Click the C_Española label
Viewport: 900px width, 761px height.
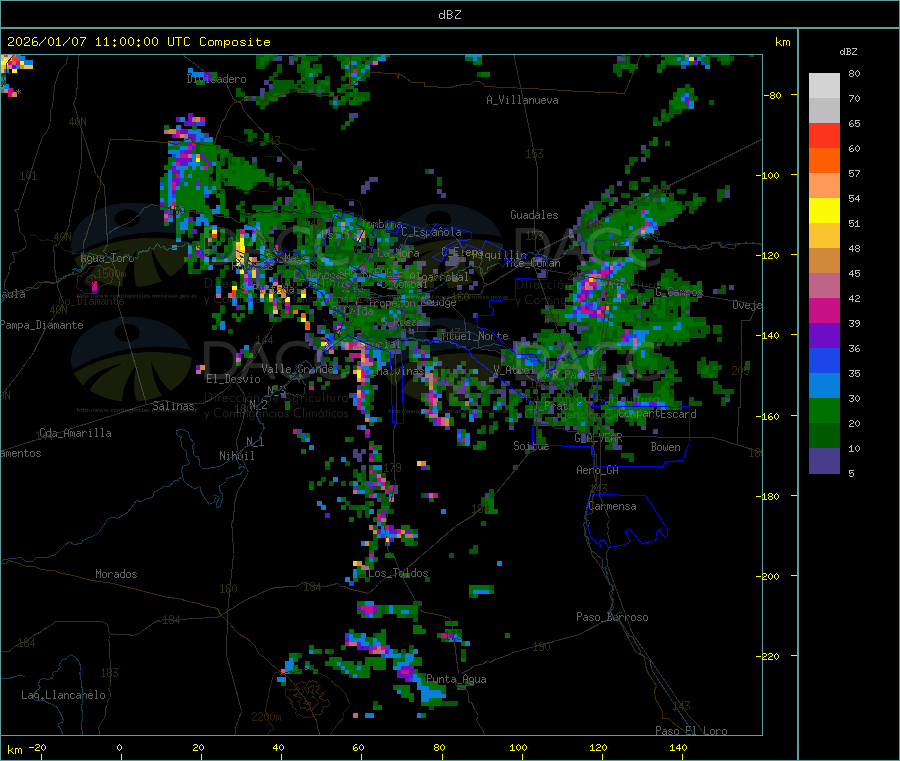431,232
